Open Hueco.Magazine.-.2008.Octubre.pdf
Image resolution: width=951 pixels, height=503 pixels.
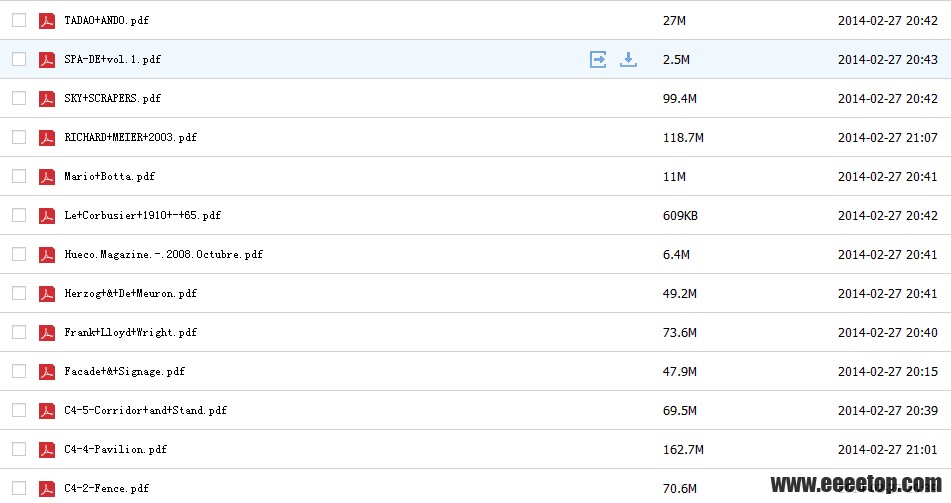click(x=163, y=254)
